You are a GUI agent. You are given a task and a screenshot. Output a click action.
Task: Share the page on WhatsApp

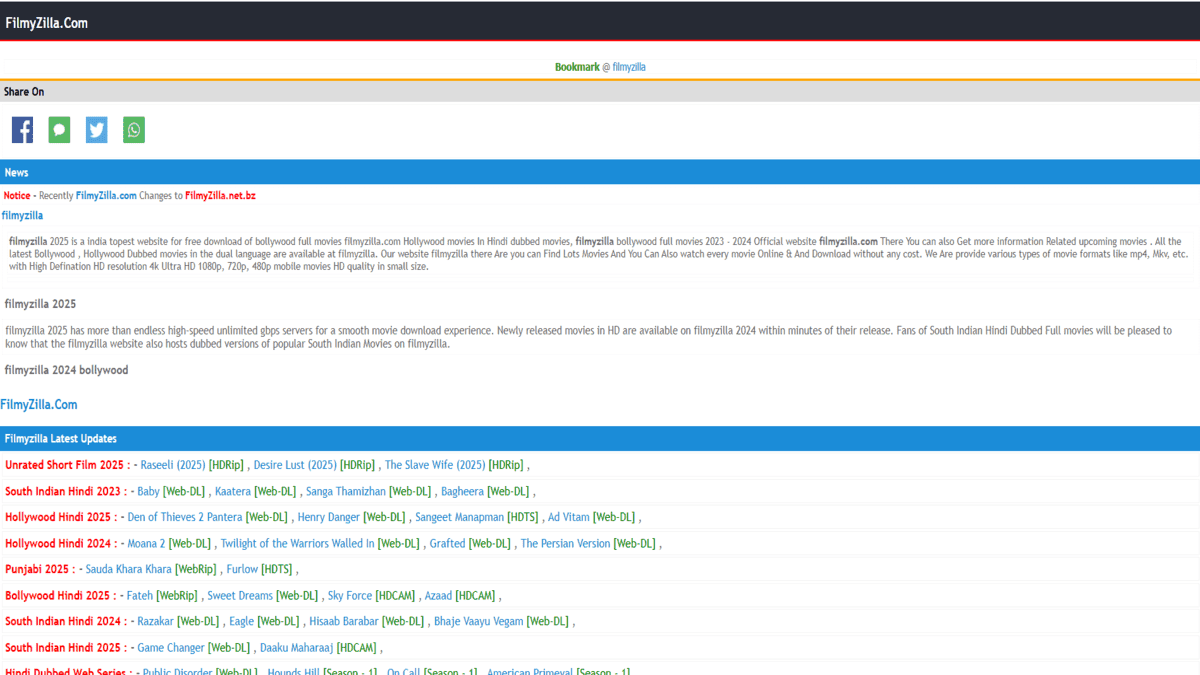pyautogui.click(x=134, y=130)
